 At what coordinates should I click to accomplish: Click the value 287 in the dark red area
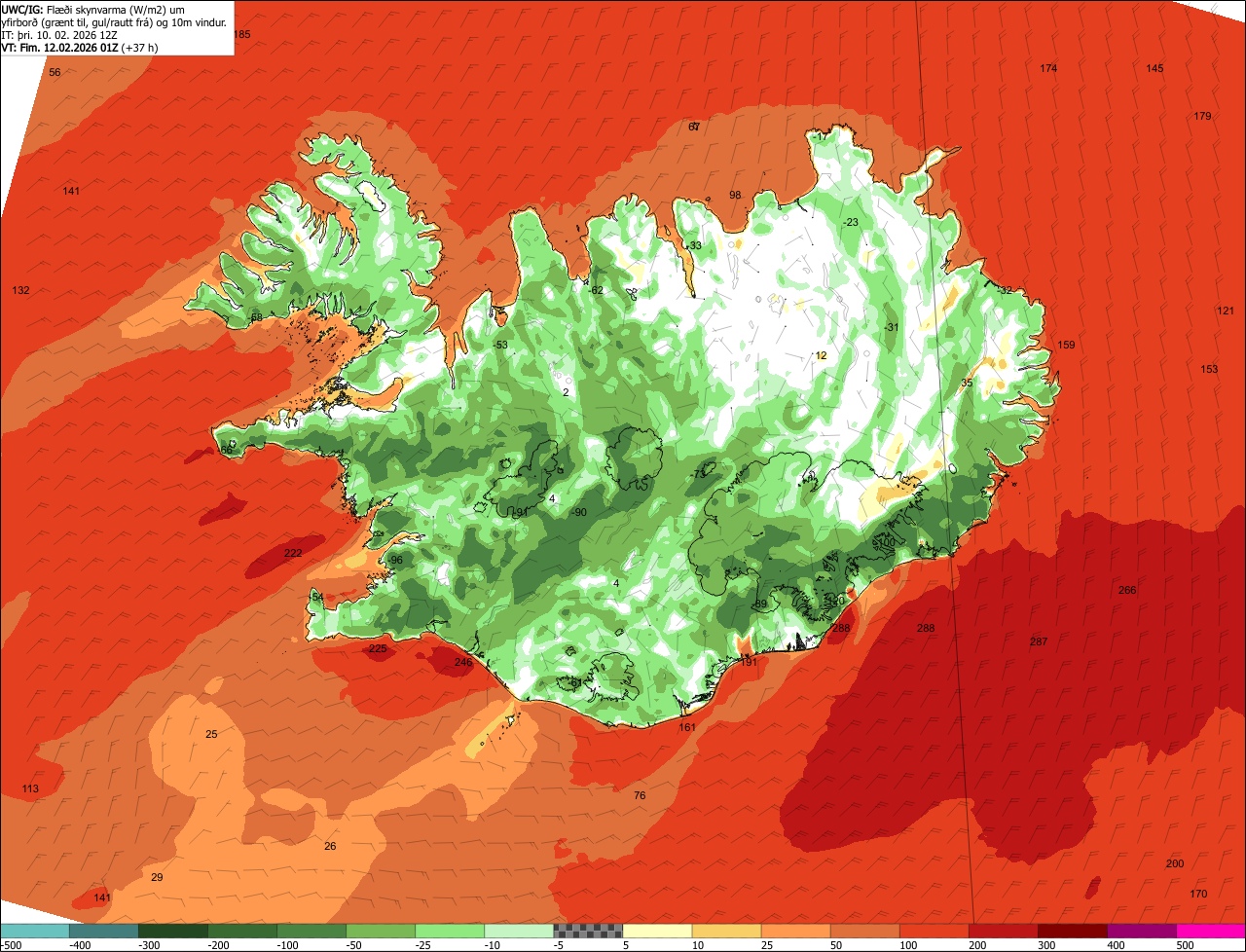(1039, 642)
